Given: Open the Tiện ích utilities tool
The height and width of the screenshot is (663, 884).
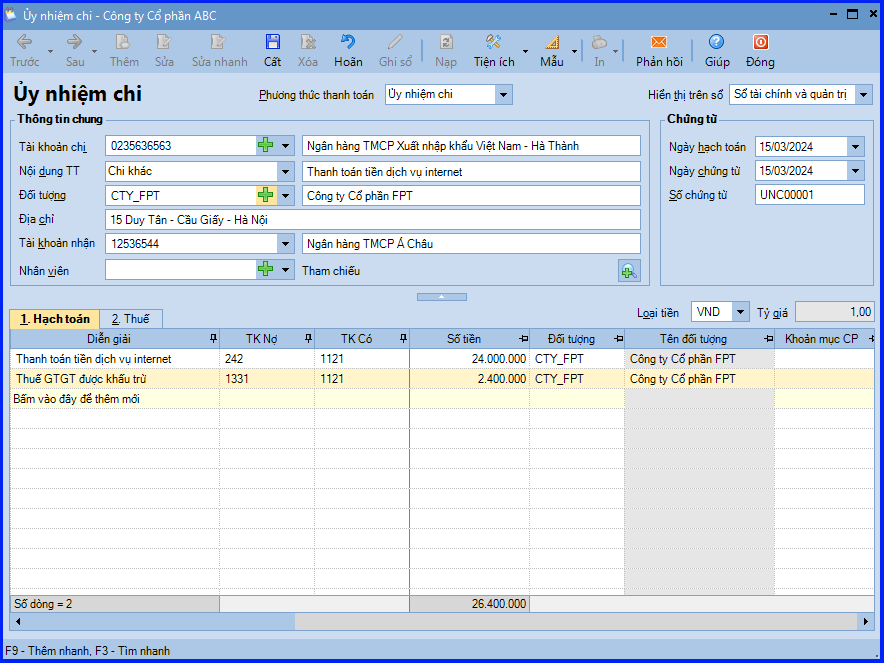Looking at the screenshot, I should pyautogui.click(x=494, y=50).
